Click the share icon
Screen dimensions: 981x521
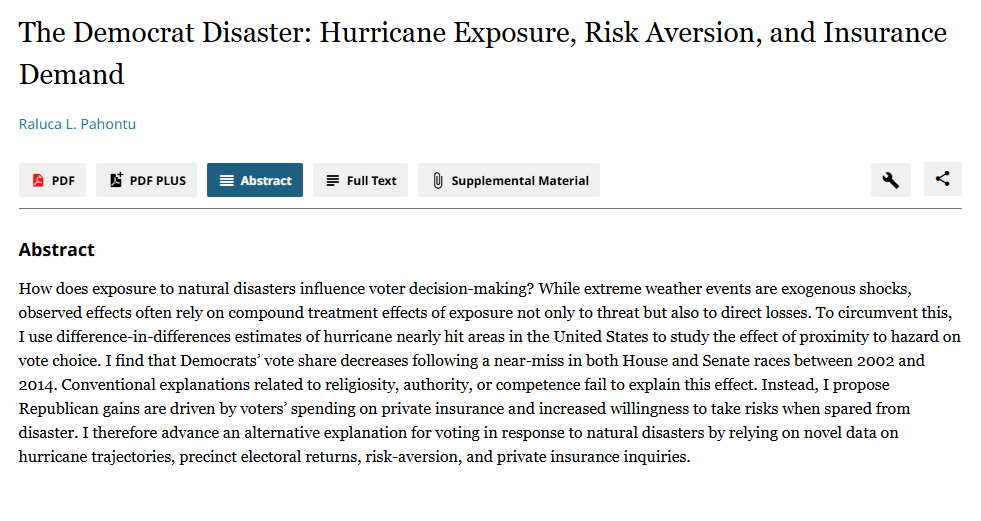tap(942, 180)
